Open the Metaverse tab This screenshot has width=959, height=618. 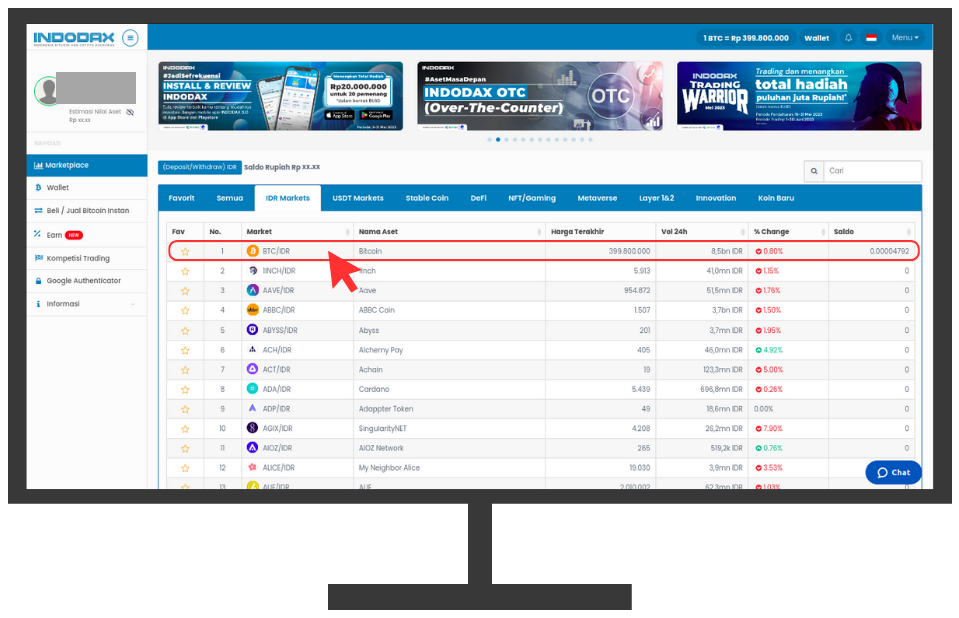click(597, 198)
